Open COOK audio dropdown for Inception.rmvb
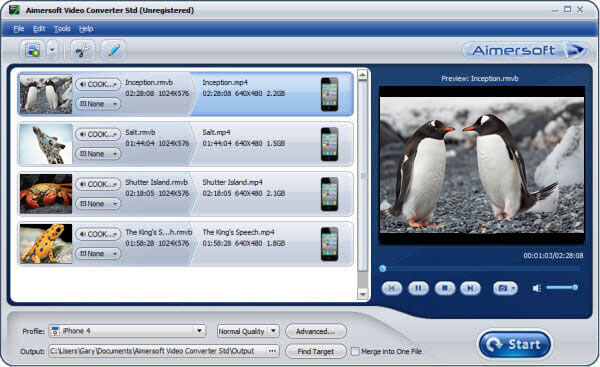This screenshot has width=600, height=367. click(x=98, y=84)
